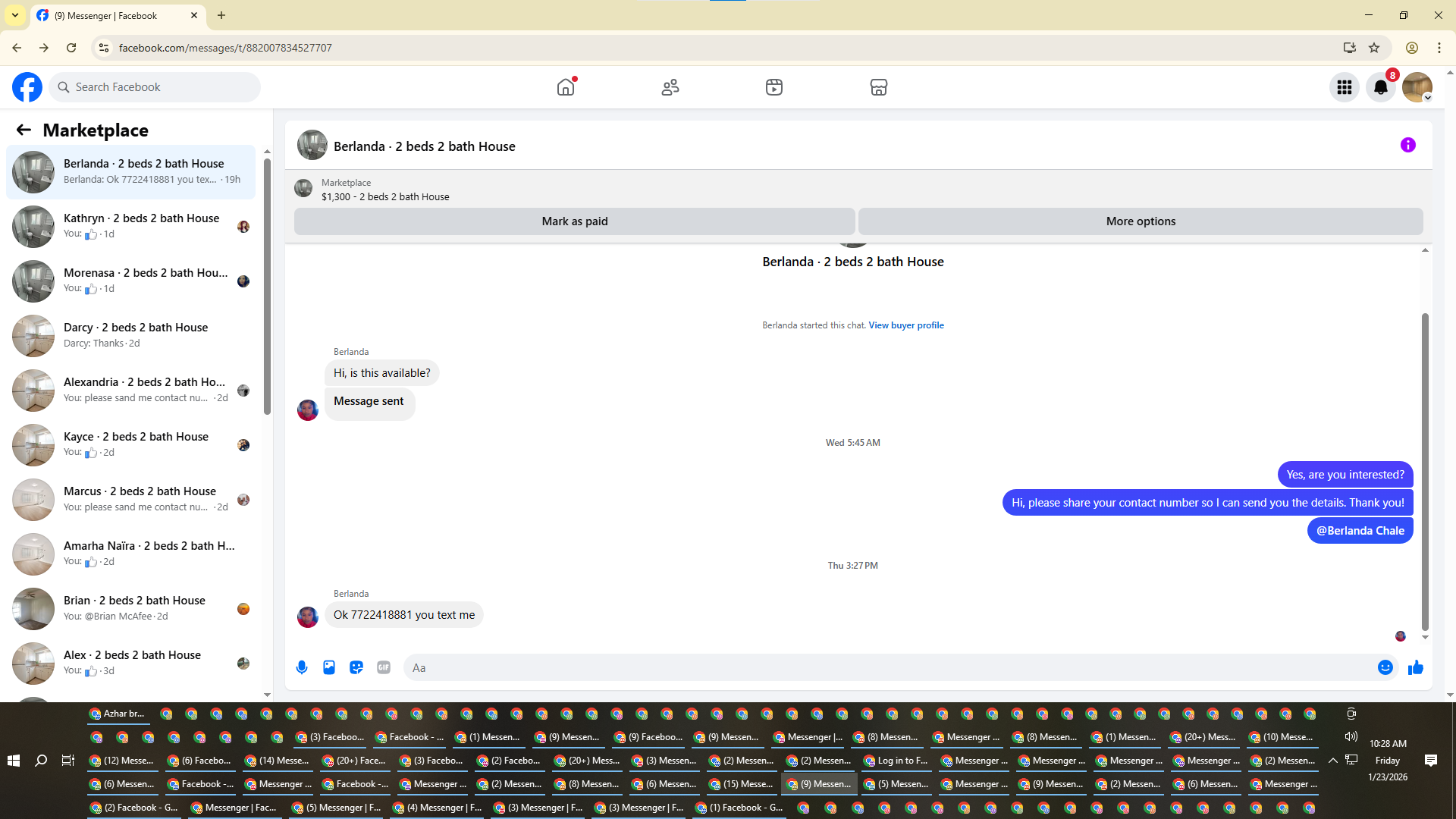
Task: Open Chrome tab search dropdown arrow
Action: [14, 15]
